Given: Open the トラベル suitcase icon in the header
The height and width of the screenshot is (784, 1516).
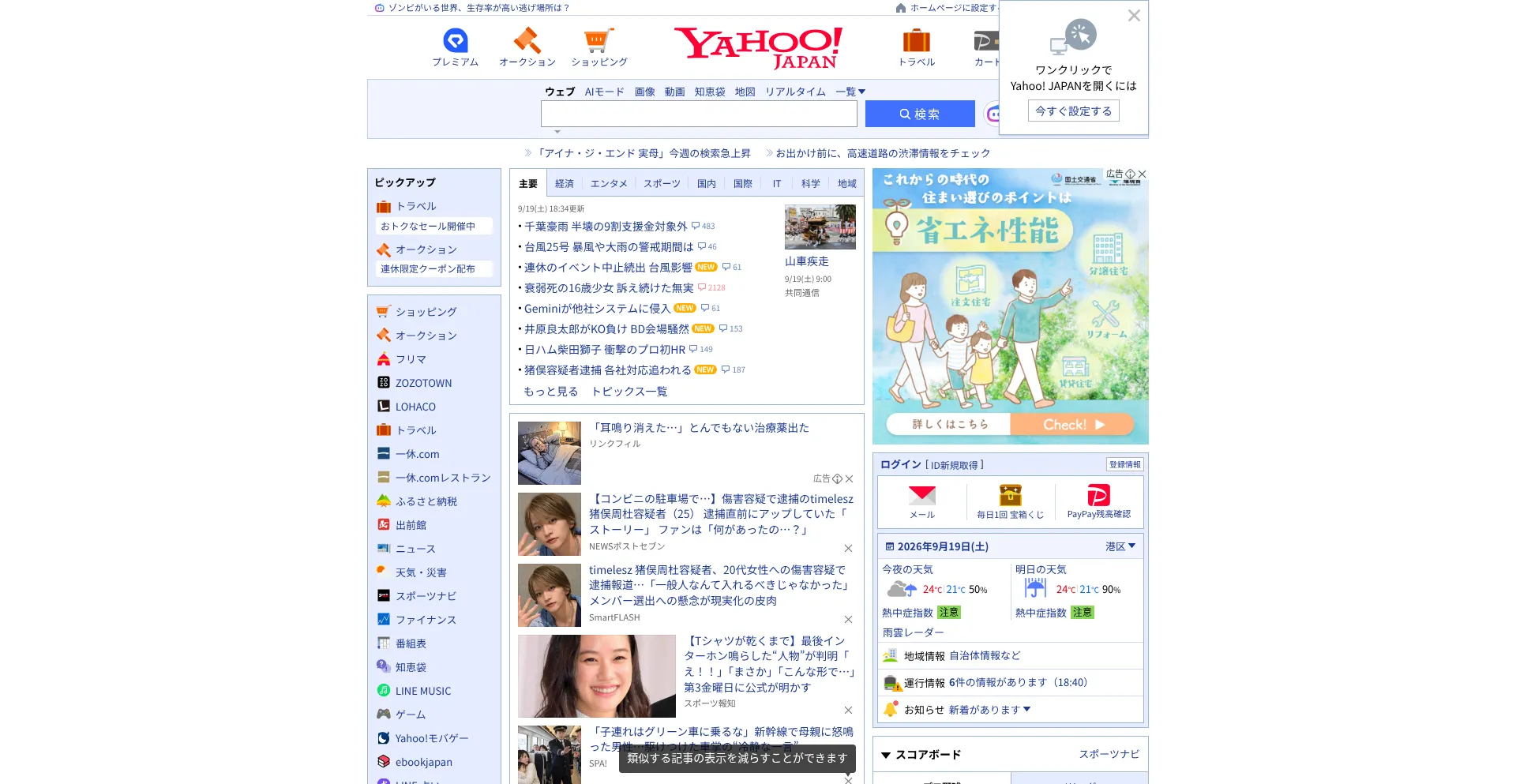Looking at the screenshot, I should click(916, 40).
